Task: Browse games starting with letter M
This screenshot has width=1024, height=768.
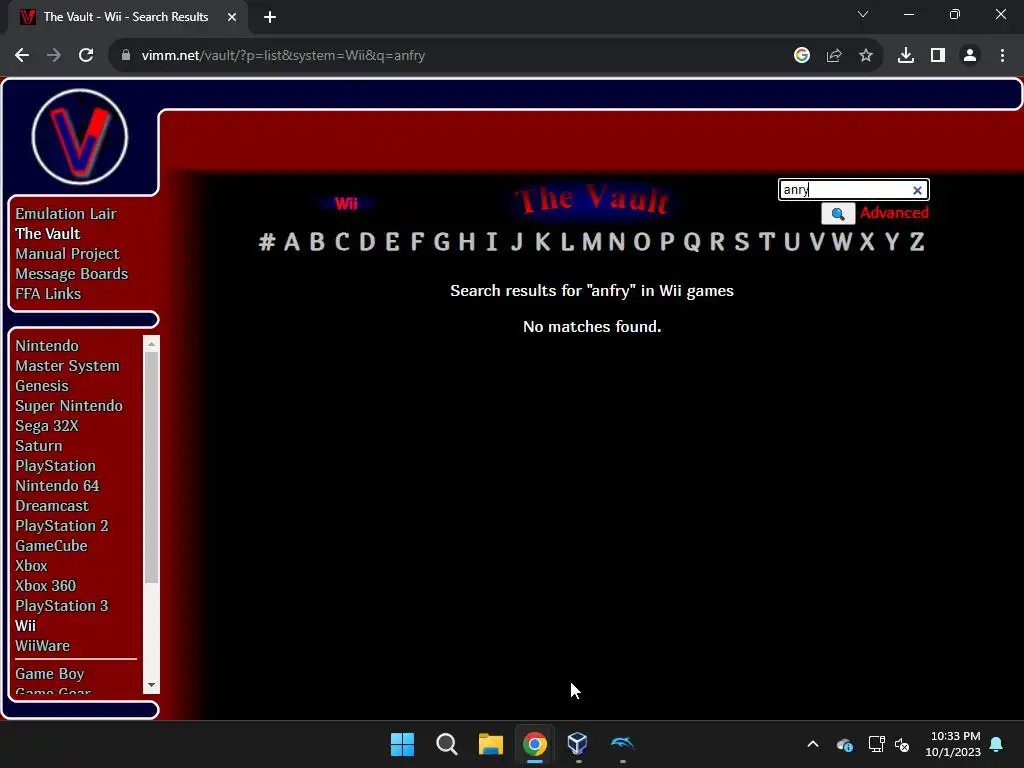Action: (592, 242)
